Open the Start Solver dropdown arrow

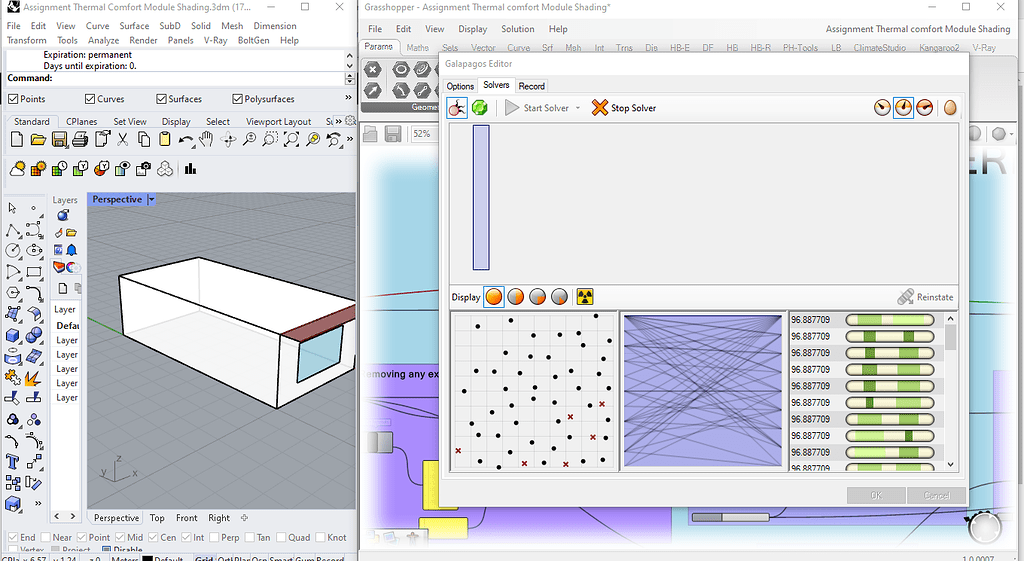tap(578, 108)
